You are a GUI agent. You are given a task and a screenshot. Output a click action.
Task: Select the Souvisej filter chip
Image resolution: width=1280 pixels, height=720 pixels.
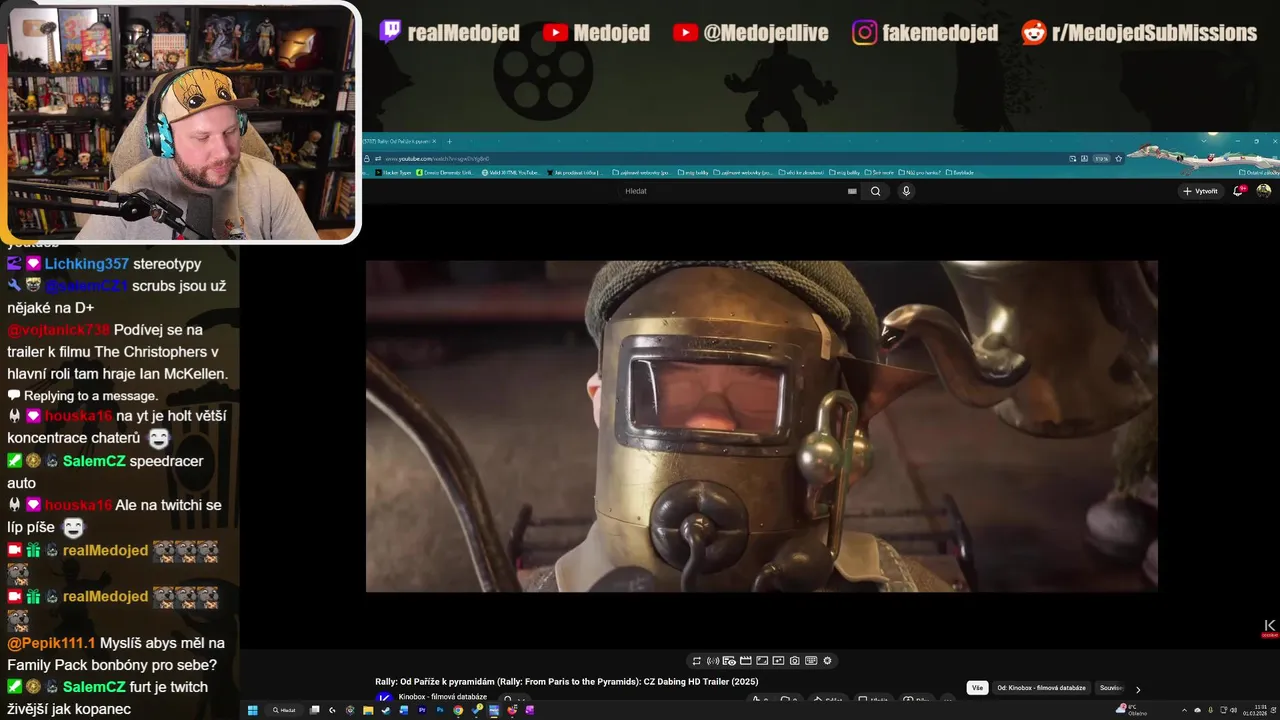(x=1110, y=688)
